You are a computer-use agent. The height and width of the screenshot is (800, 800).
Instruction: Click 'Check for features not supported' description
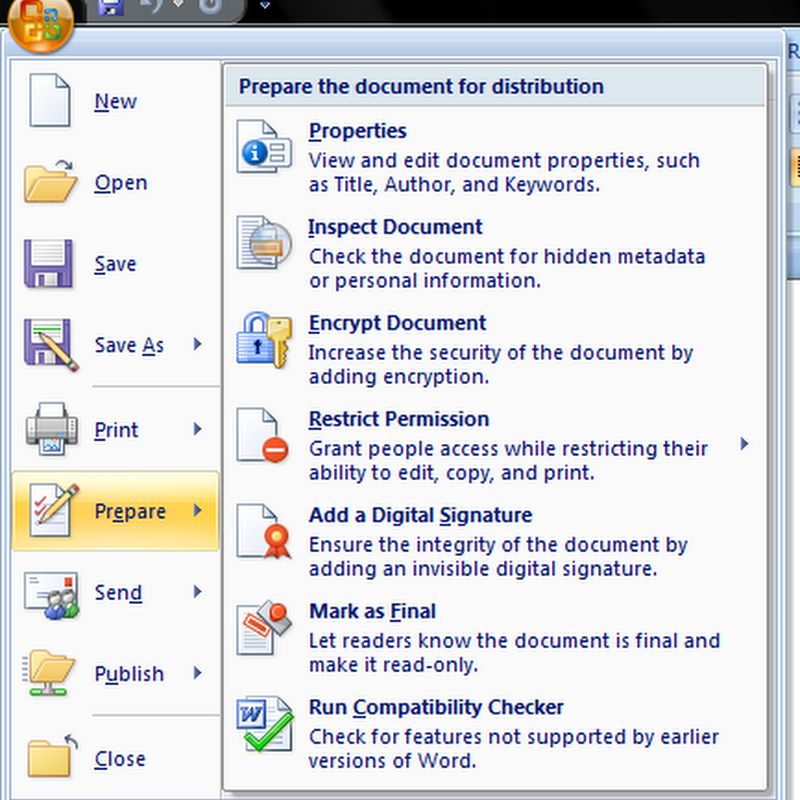[514, 748]
